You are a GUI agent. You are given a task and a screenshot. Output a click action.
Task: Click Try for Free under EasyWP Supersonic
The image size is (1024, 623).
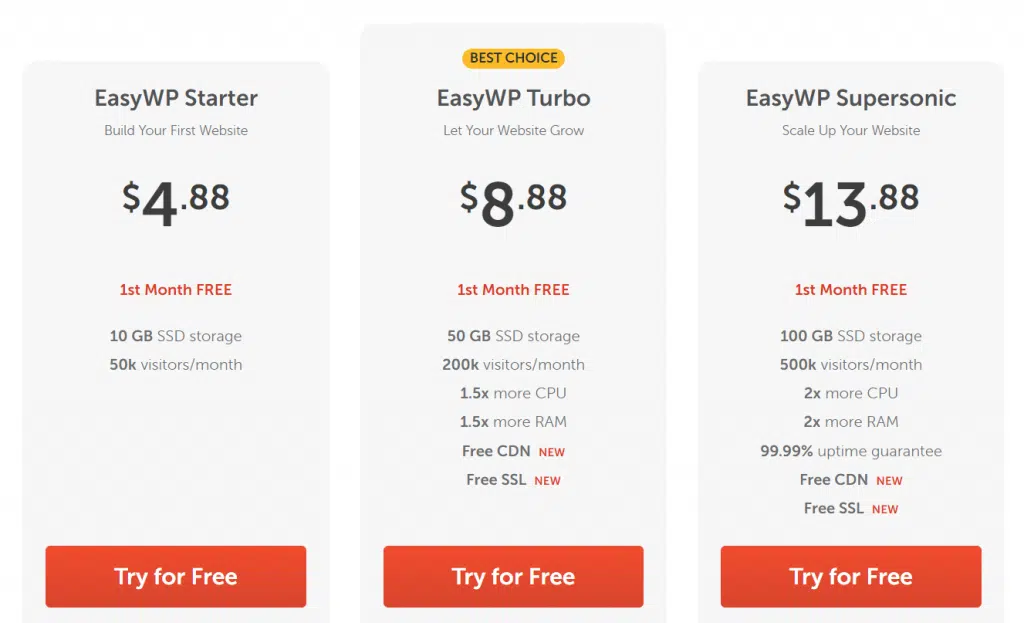[x=851, y=577]
